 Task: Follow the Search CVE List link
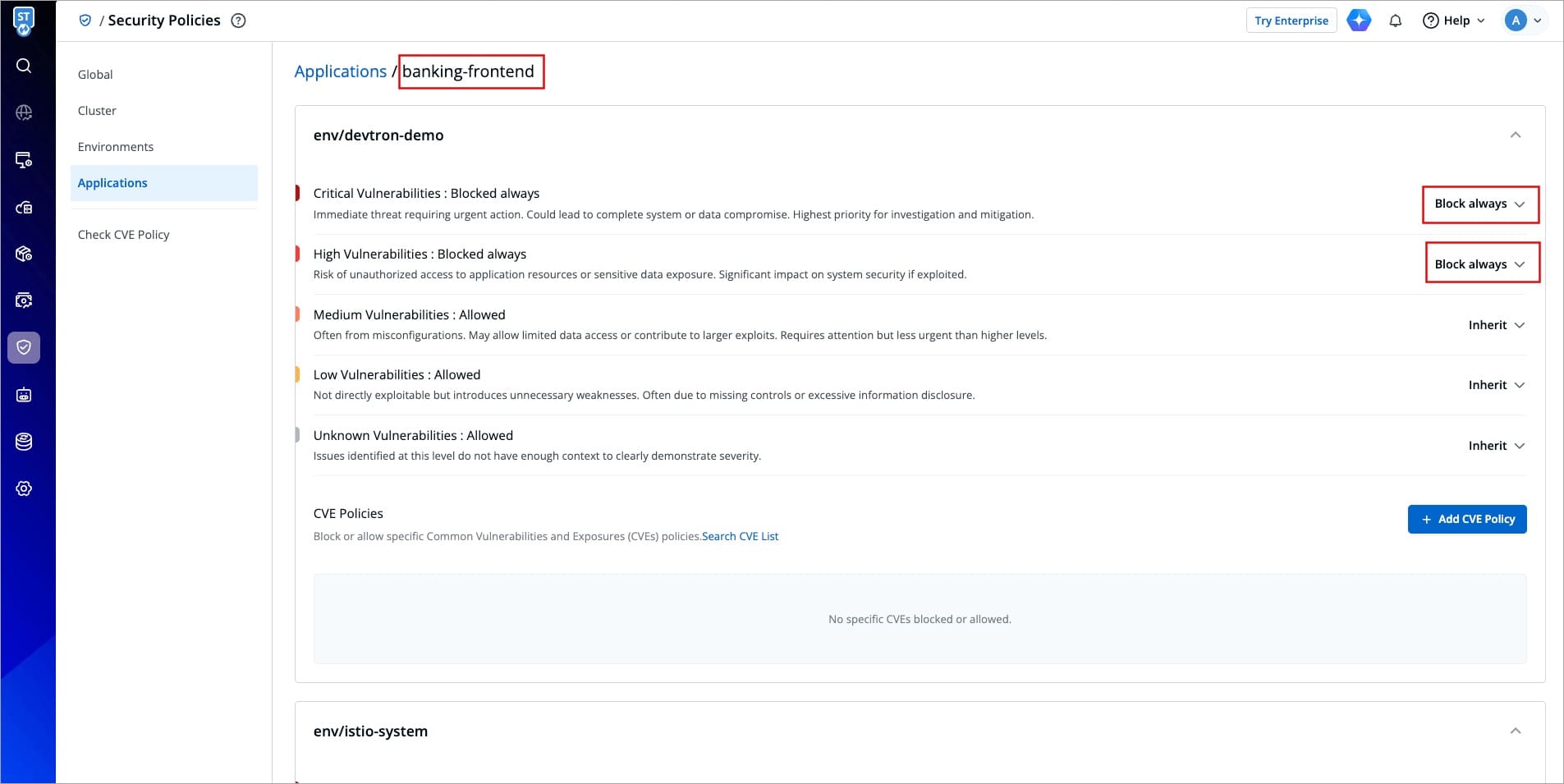[740, 537]
